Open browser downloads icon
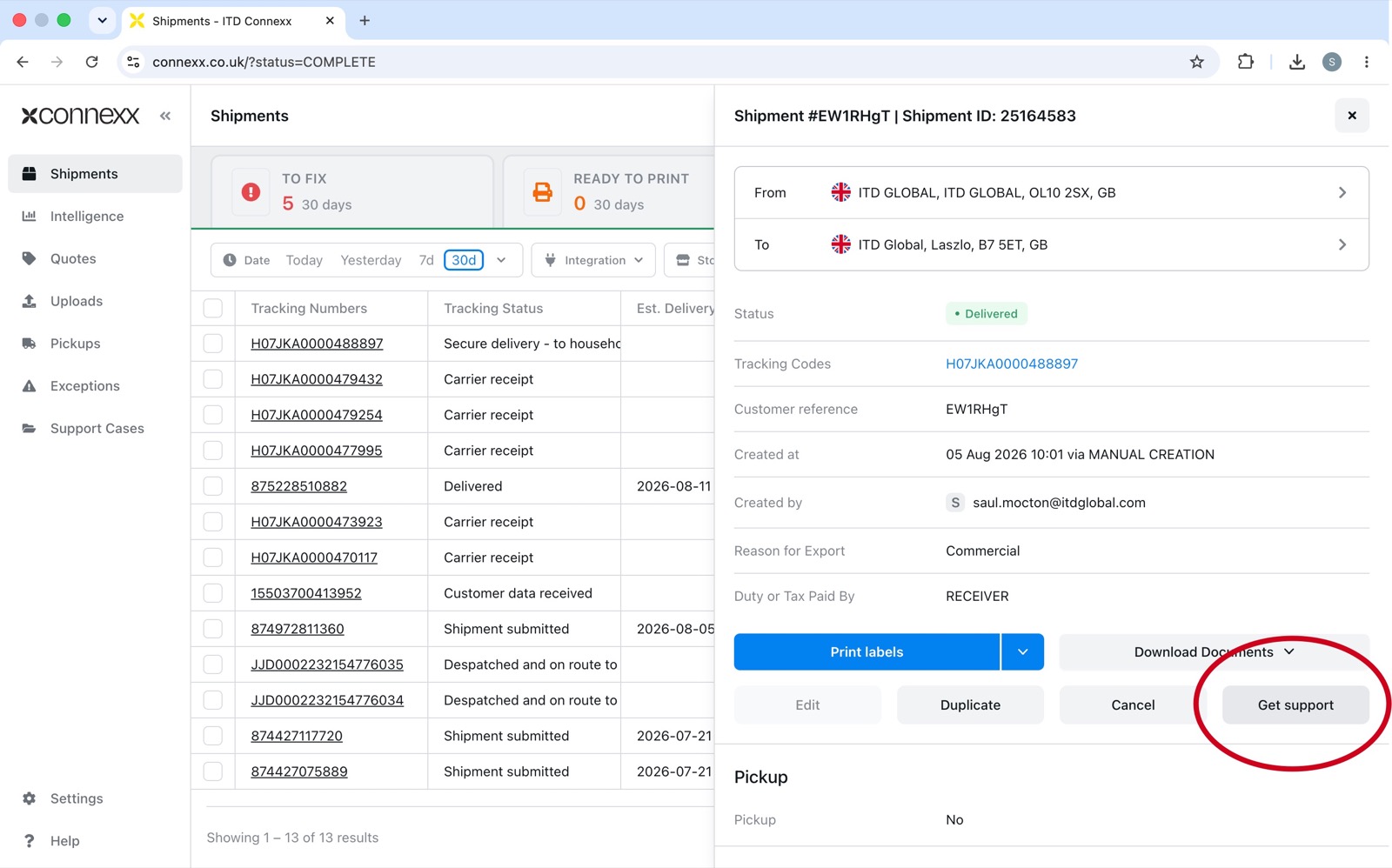 [1297, 62]
